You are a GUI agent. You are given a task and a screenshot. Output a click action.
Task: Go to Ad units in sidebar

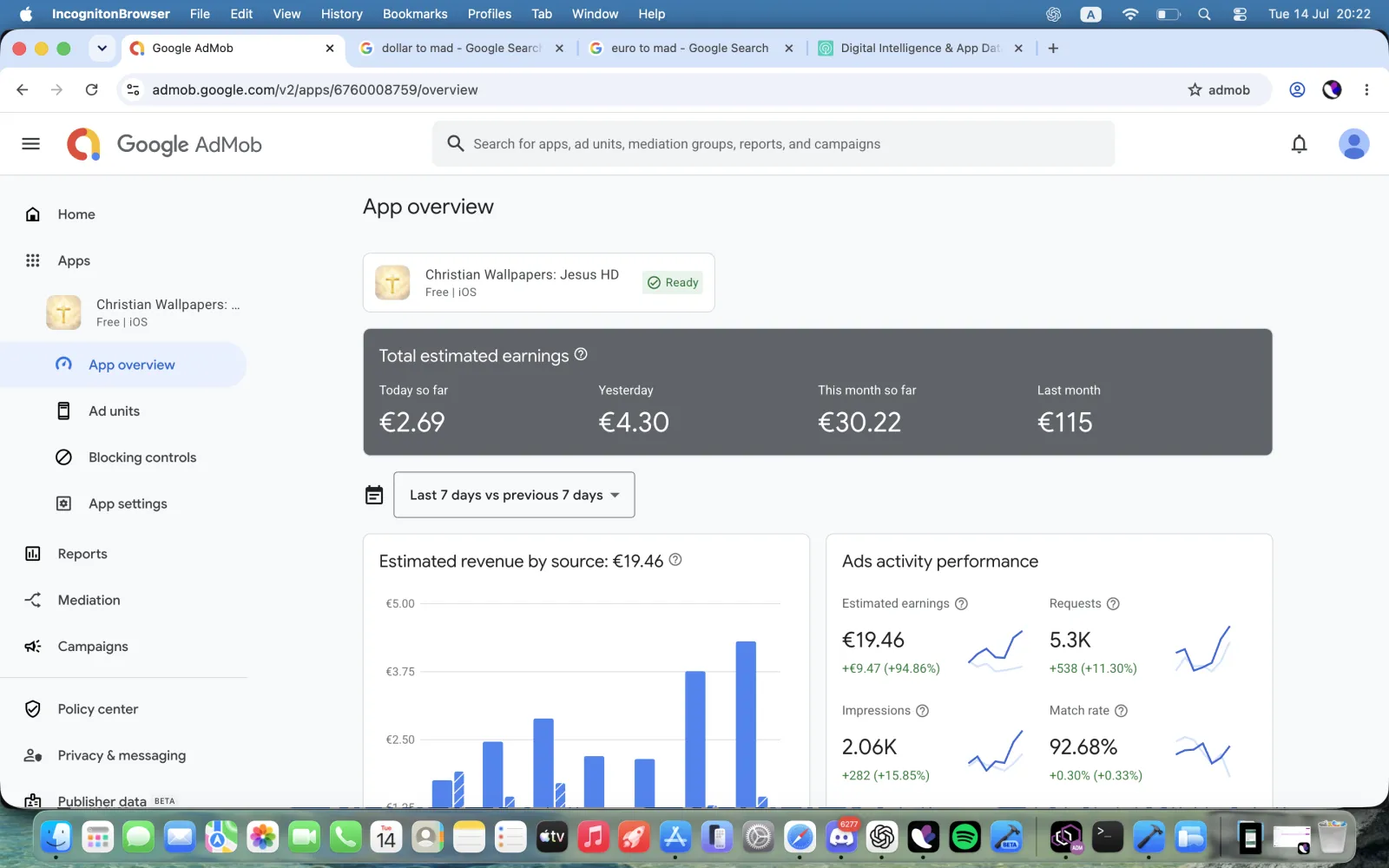pyautogui.click(x=114, y=411)
